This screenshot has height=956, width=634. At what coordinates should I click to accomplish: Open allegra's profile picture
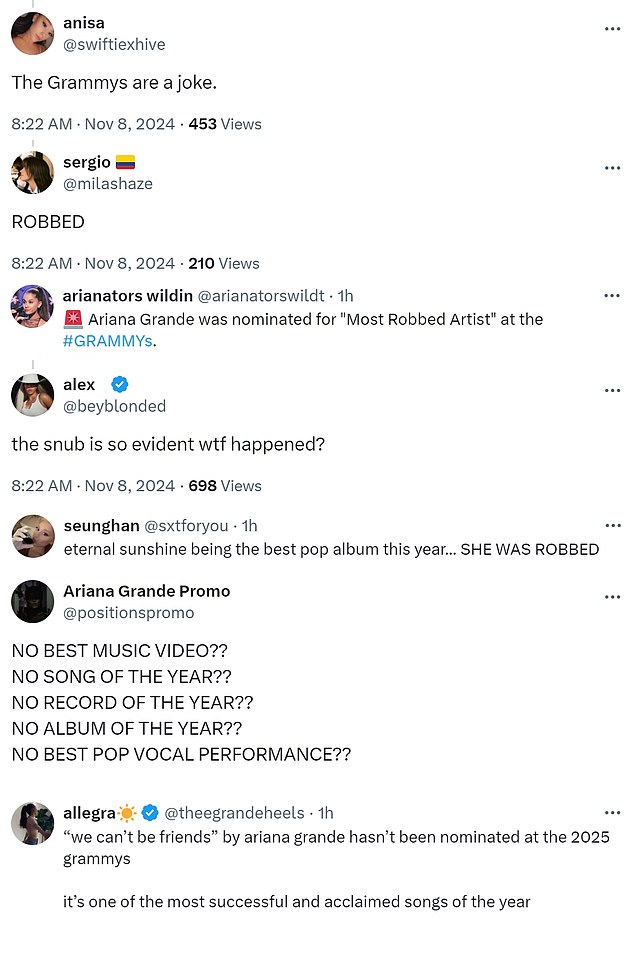pos(32,823)
